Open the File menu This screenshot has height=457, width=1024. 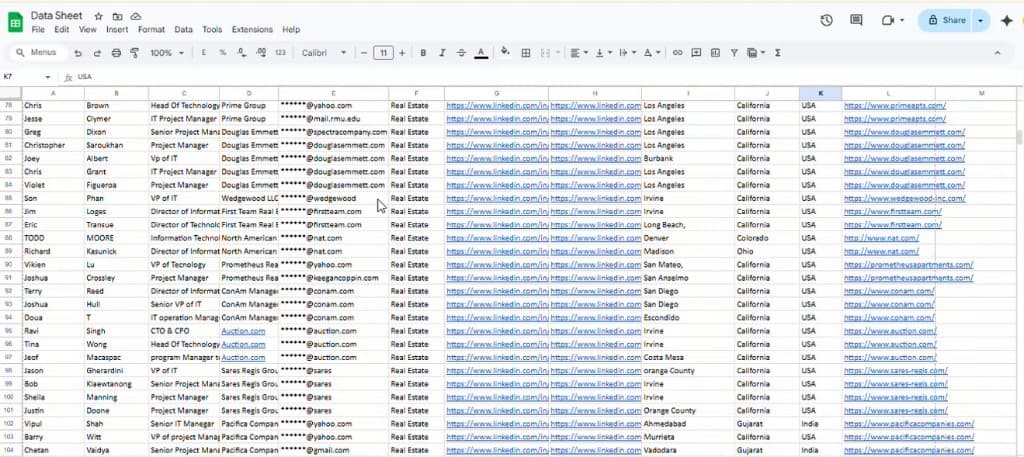tap(39, 30)
